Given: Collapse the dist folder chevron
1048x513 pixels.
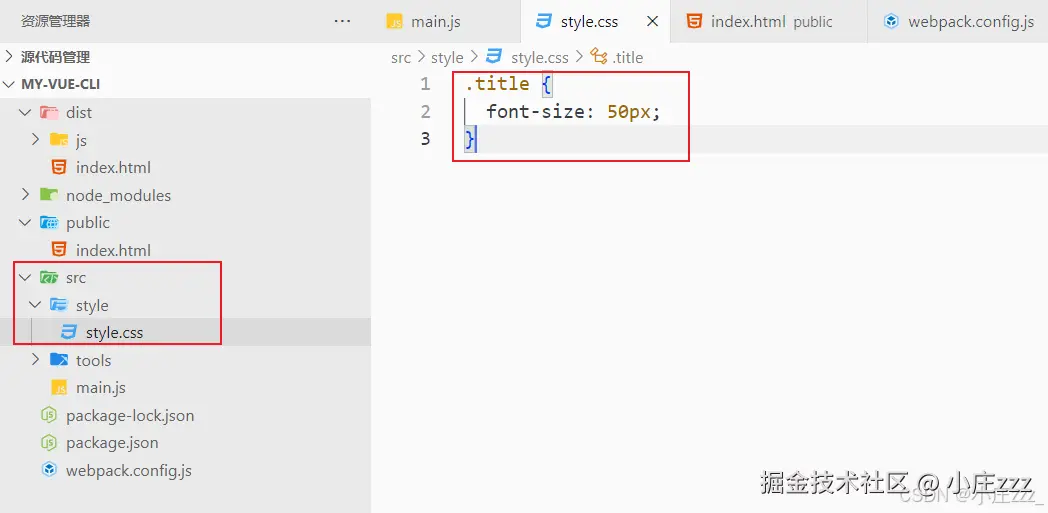Looking at the screenshot, I should click(x=25, y=112).
